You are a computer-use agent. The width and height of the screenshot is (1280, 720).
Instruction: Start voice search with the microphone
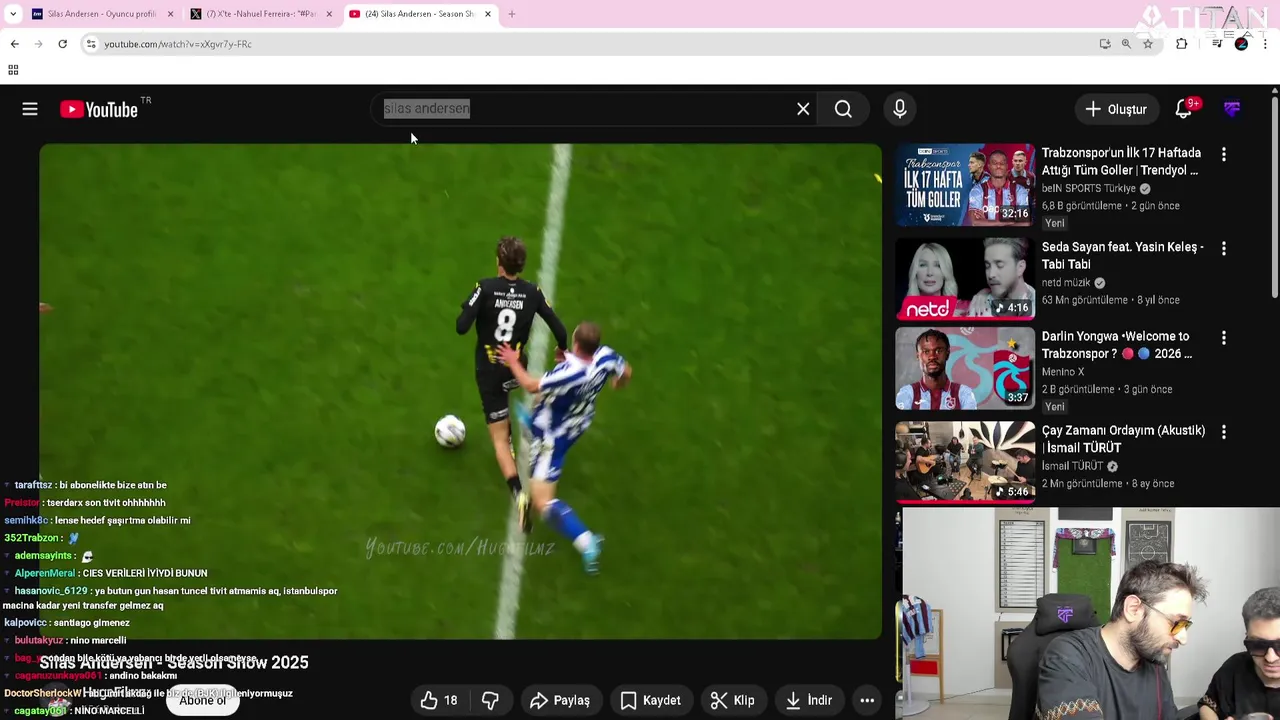click(900, 109)
